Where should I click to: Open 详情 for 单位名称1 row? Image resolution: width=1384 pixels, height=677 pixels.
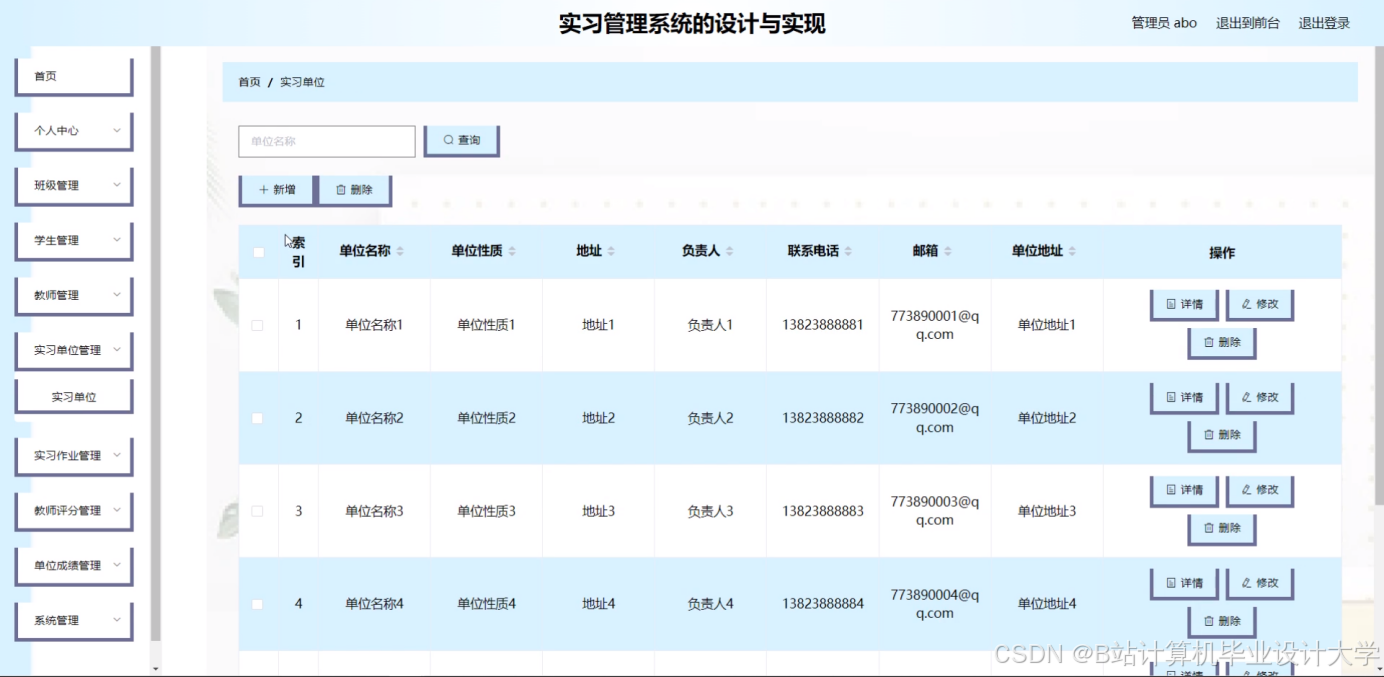[x=1184, y=304]
